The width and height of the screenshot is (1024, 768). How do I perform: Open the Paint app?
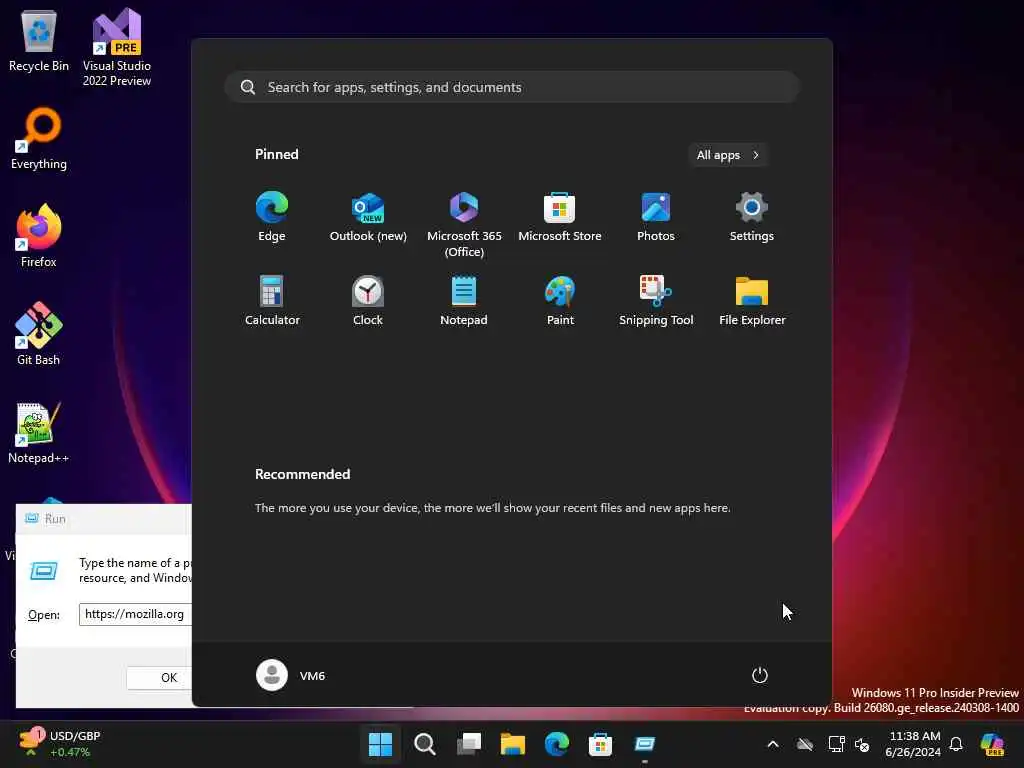560,301
